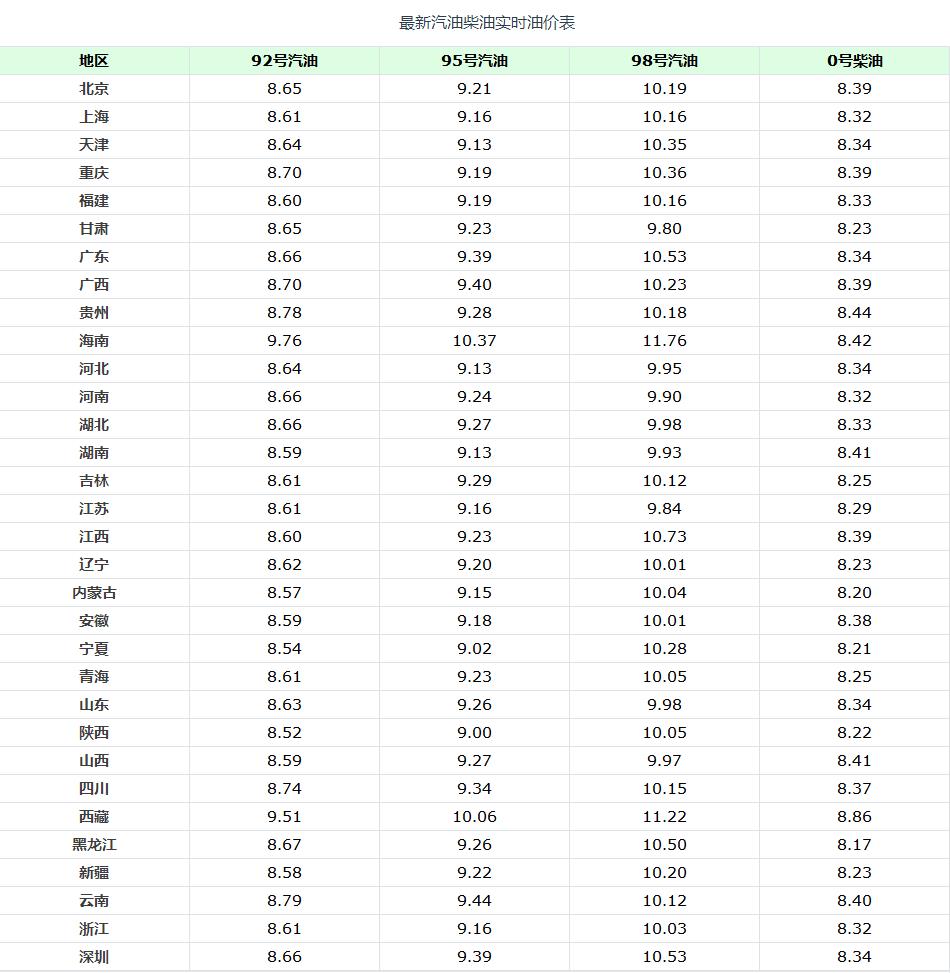
Task: Select 陕西's 92号汽油 price 8.52
Action: [x=284, y=733]
